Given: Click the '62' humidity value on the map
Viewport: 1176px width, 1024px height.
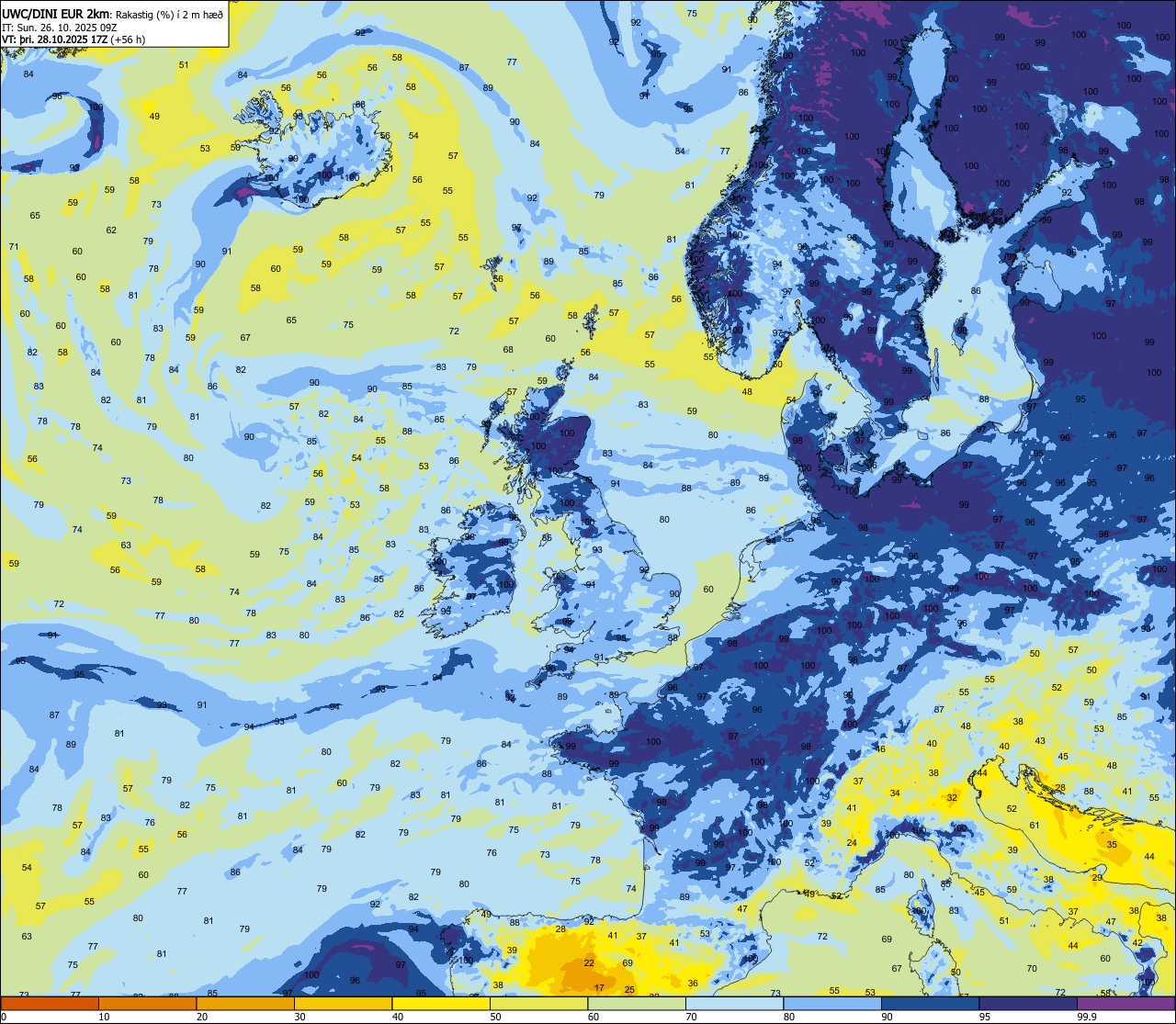Looking at the screenshot, I should coord(111,230).
